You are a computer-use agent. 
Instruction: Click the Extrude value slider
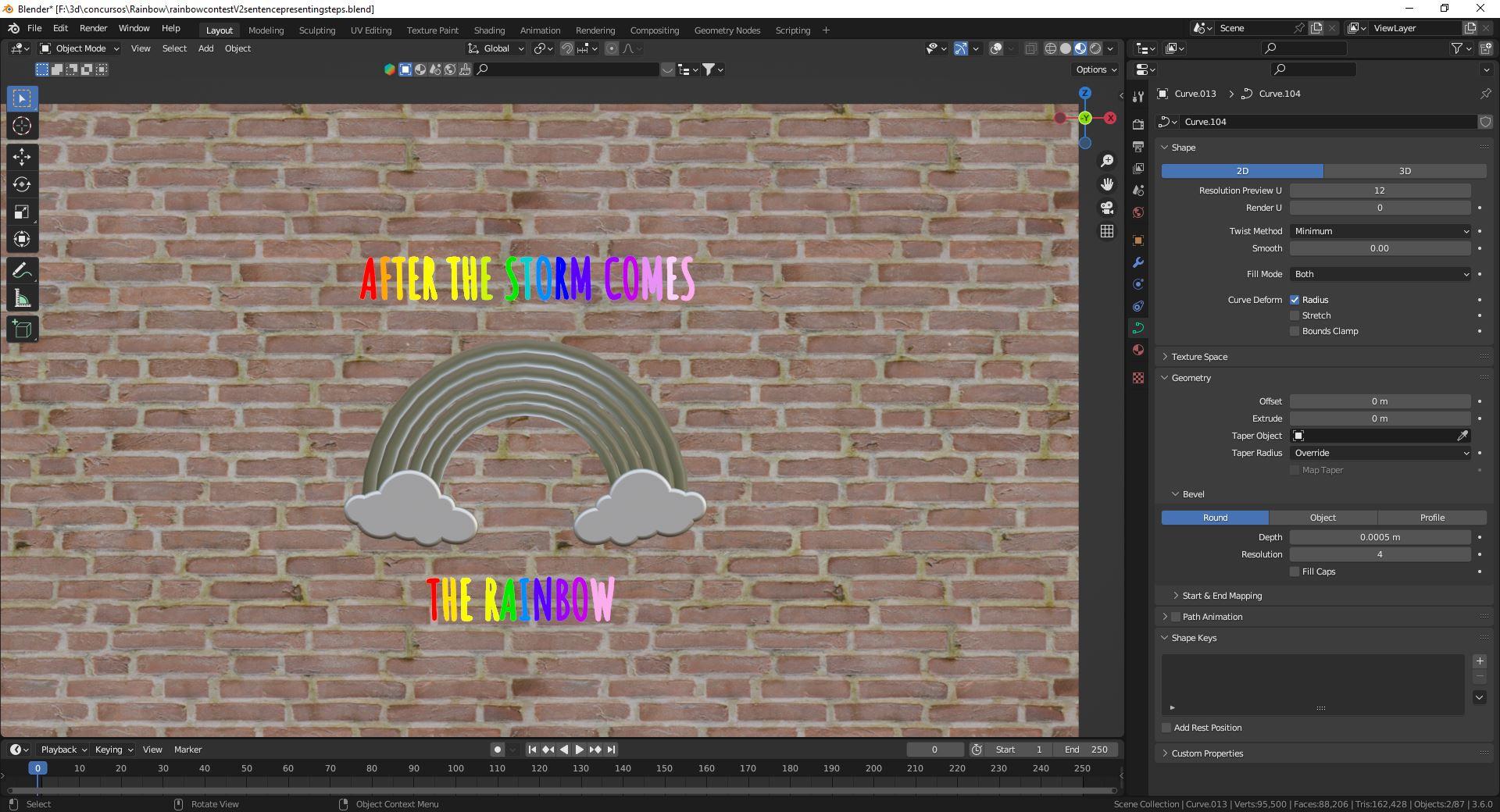pyautogui.click(x=1380, y=418)
